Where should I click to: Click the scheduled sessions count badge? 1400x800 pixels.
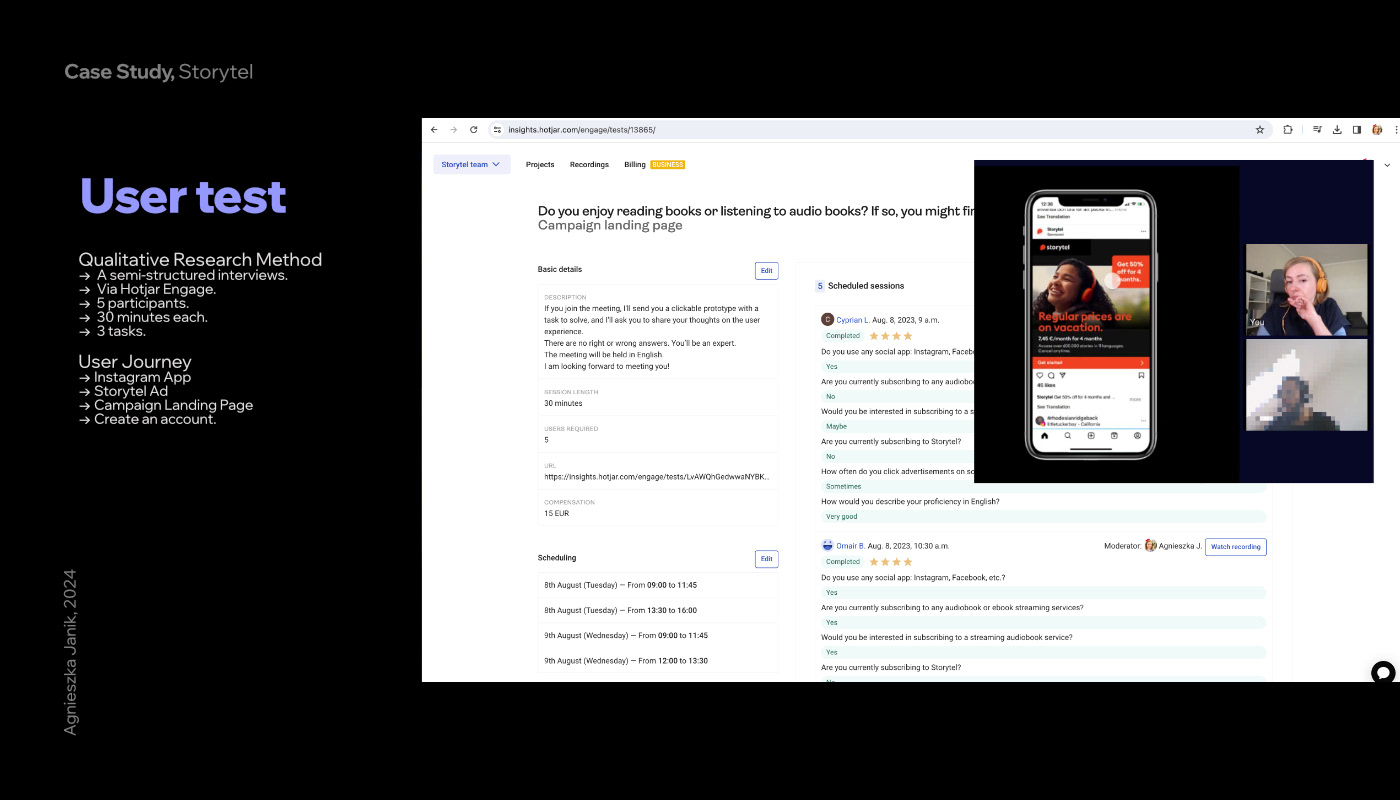pyautogui.click(x=820, y=286)
